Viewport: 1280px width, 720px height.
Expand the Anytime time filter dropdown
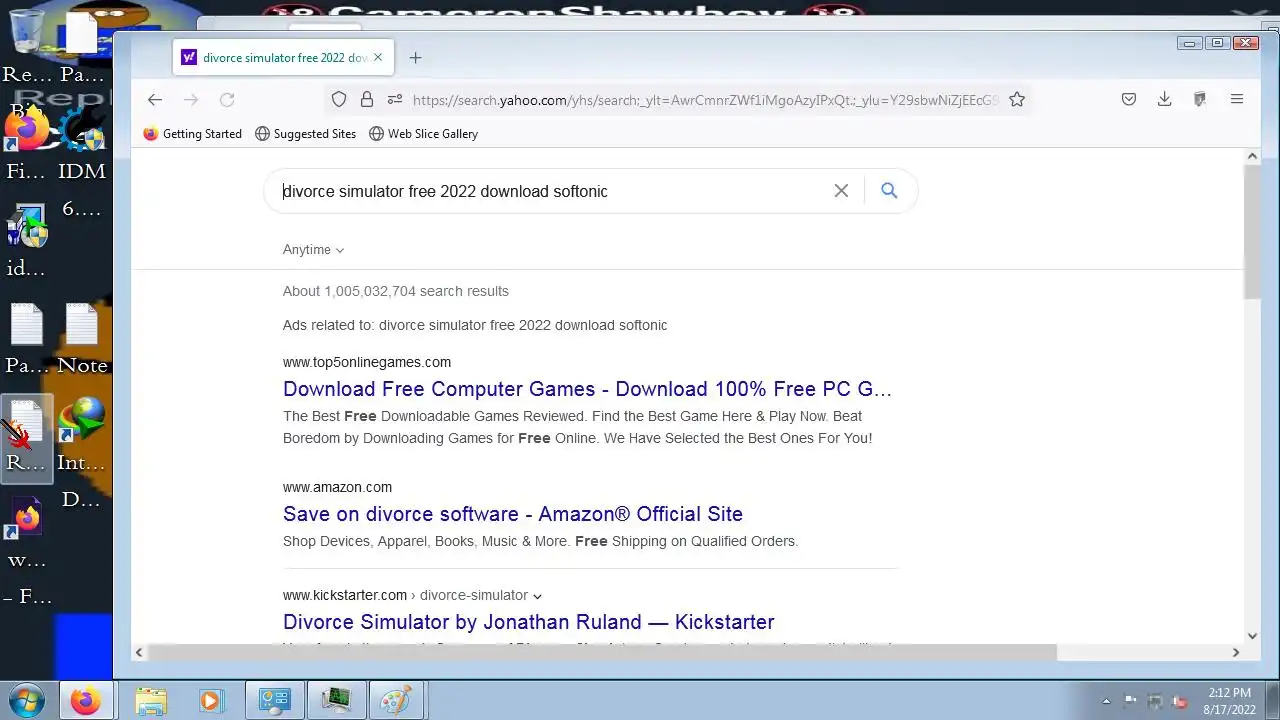coord(313,249)
